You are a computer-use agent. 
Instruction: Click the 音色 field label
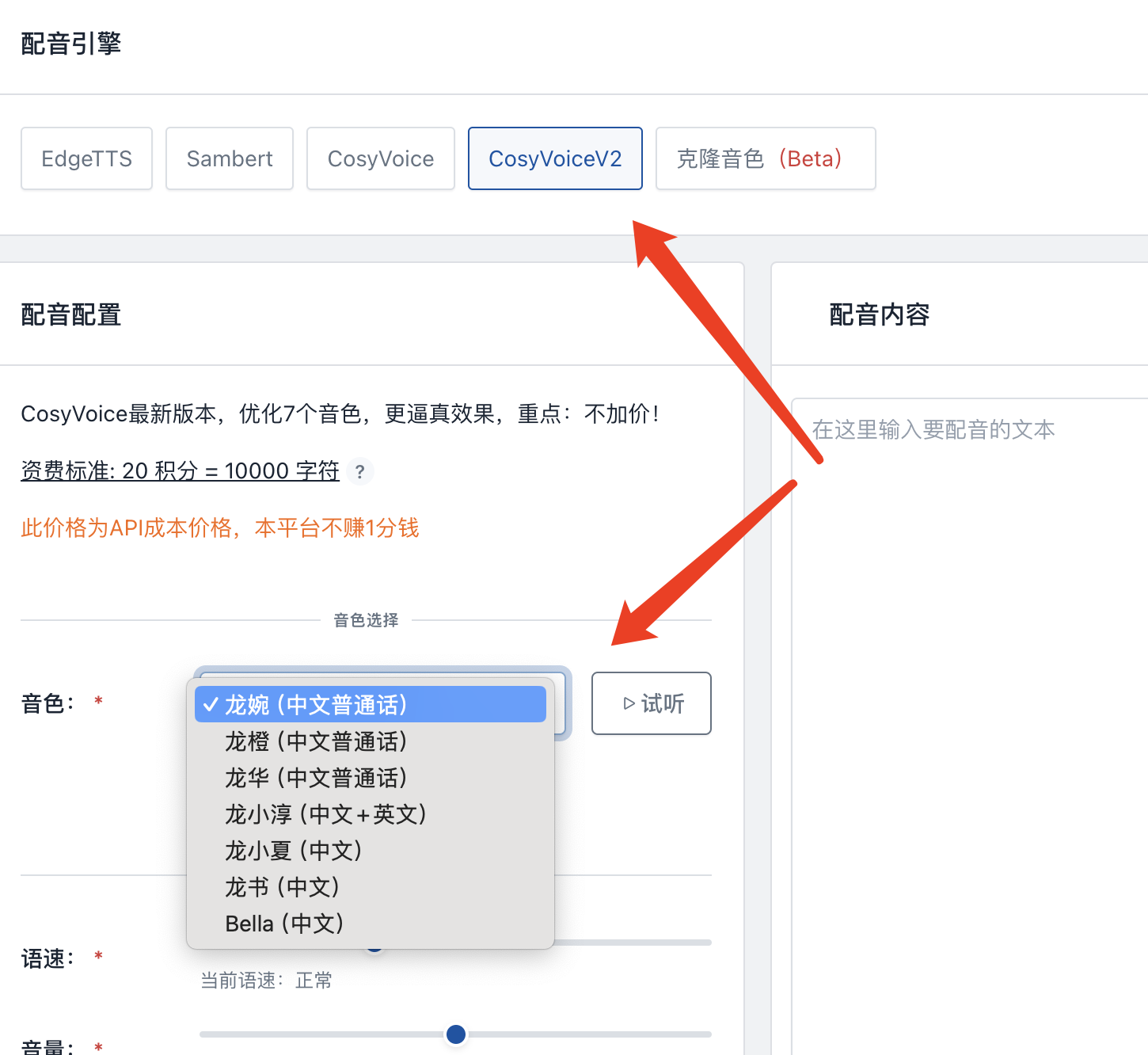click(x=48, y=703)
